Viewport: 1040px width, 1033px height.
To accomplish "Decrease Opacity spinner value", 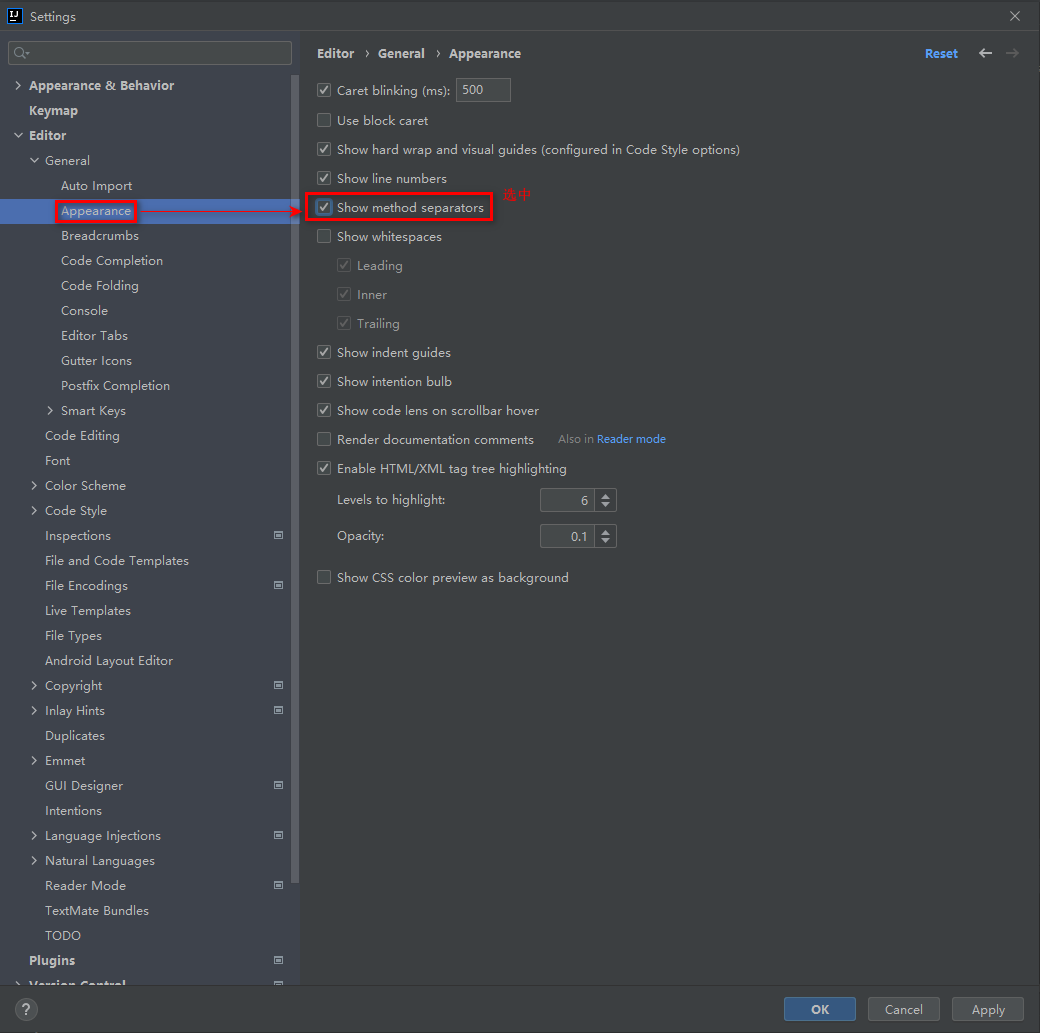I will 606,541.
